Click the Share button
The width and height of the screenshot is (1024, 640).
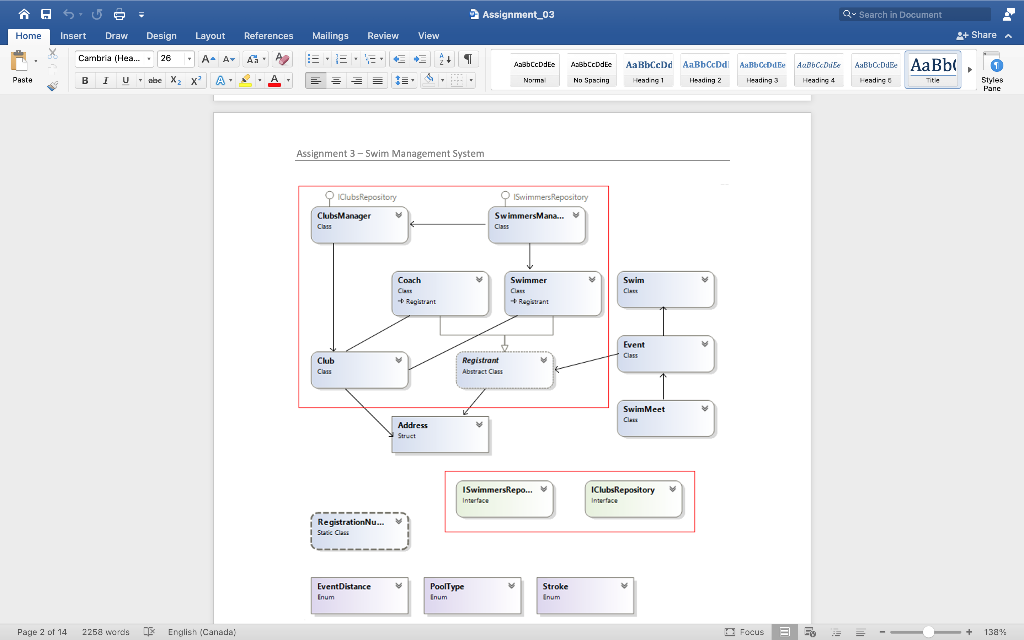pos(976,35)
